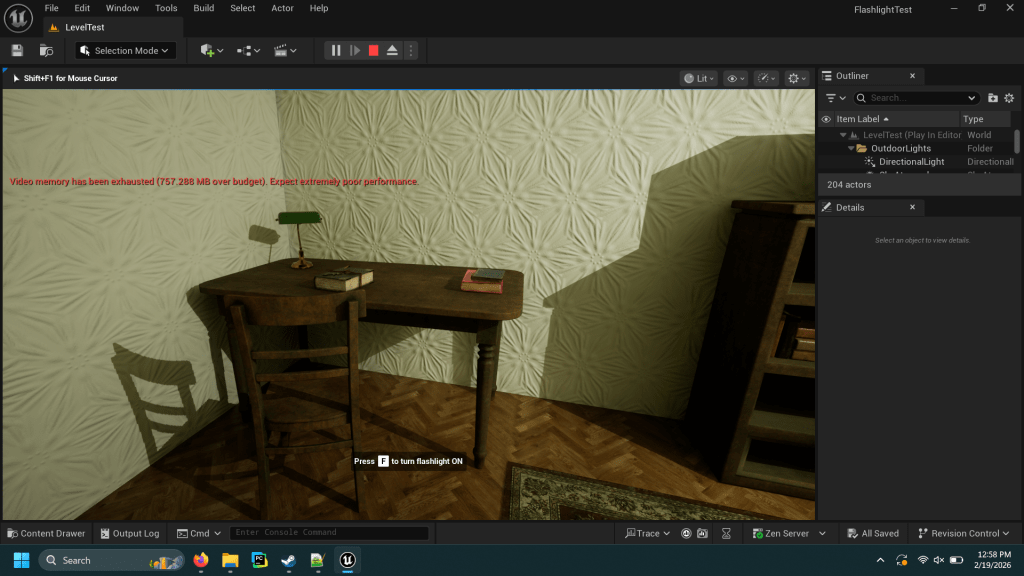Click the Save current level icon
1024x576 pixels.
(x=17, y=50)
